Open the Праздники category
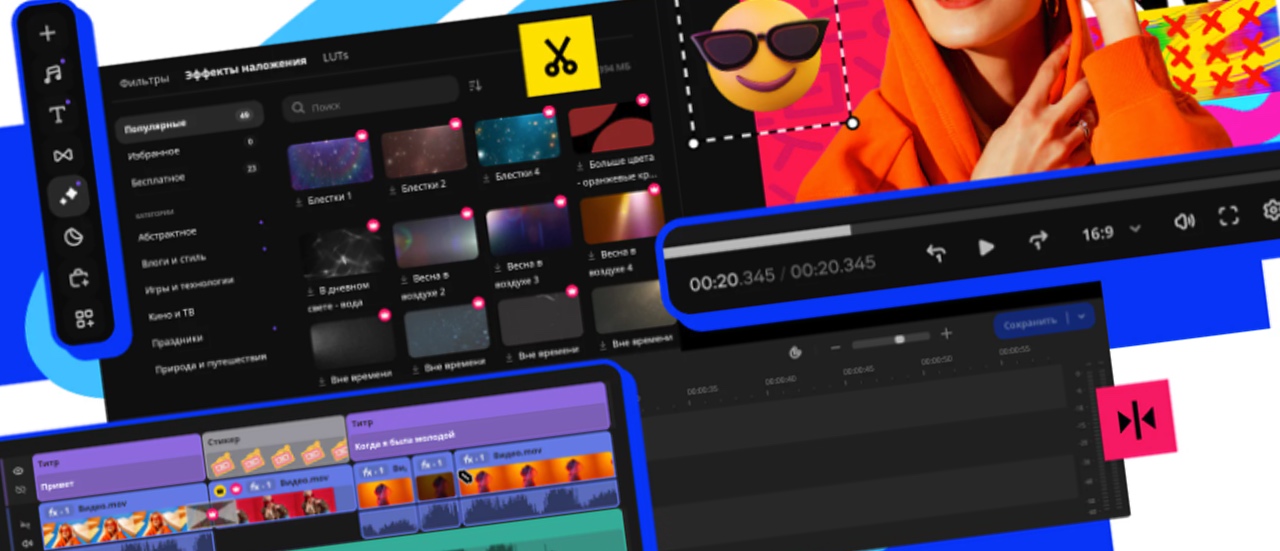1280x551 pixels. (178, 339)
